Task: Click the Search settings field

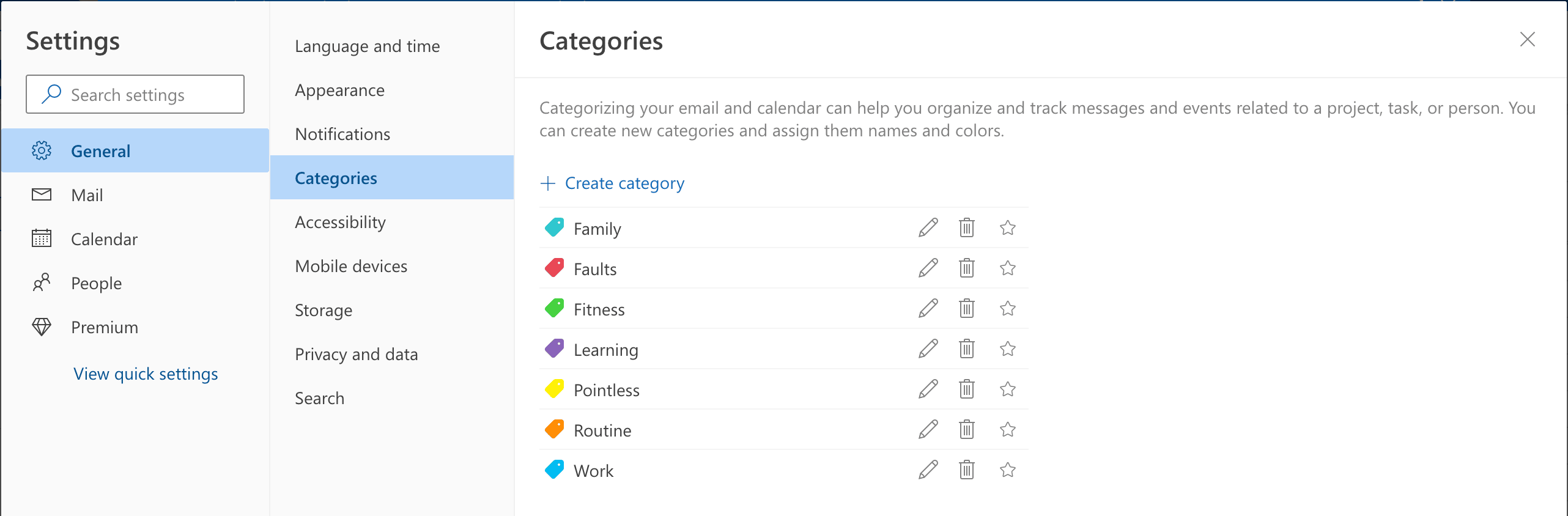Action: 135,94
